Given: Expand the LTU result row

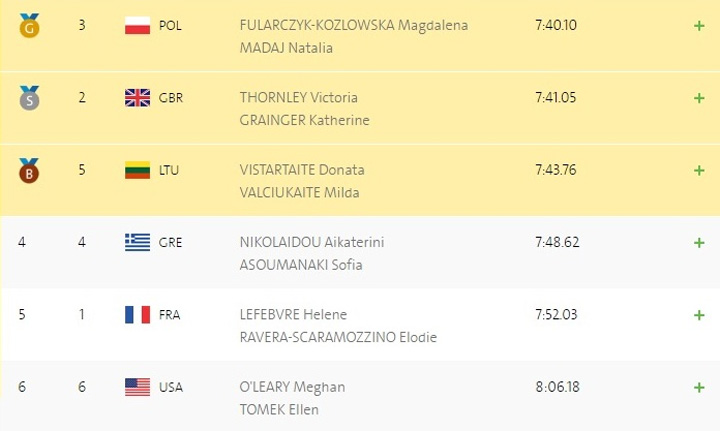Looking at the screenshot, I should (699, 170).
